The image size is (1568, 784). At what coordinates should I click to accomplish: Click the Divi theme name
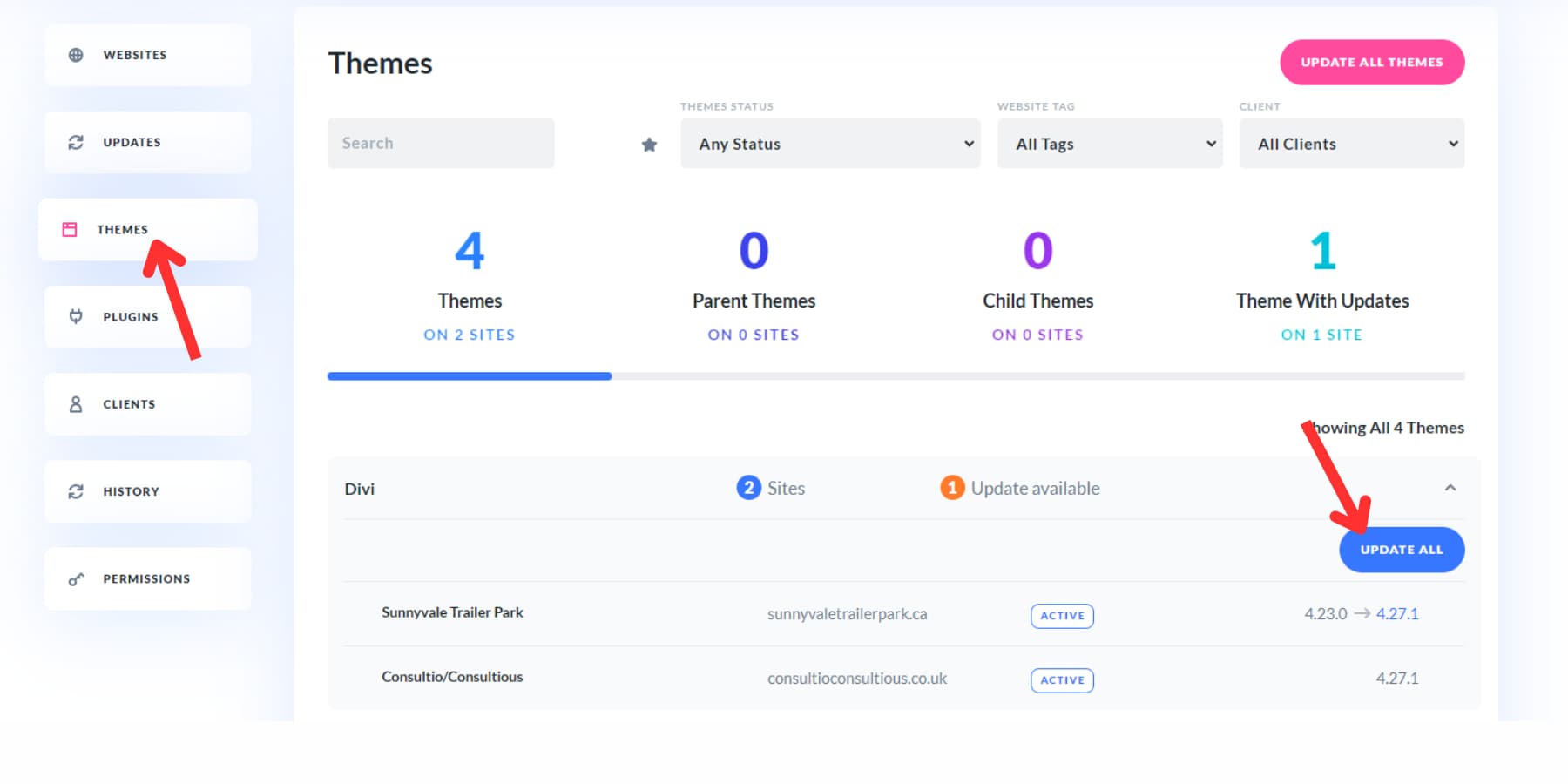pyautogui.click(x=360, y=489)
